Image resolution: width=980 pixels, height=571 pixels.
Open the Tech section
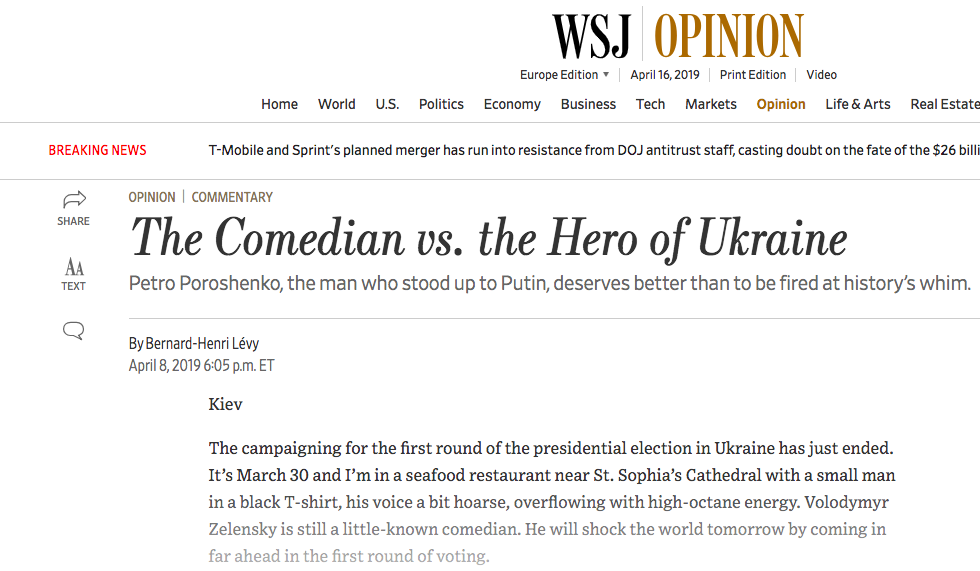(650, 104)
